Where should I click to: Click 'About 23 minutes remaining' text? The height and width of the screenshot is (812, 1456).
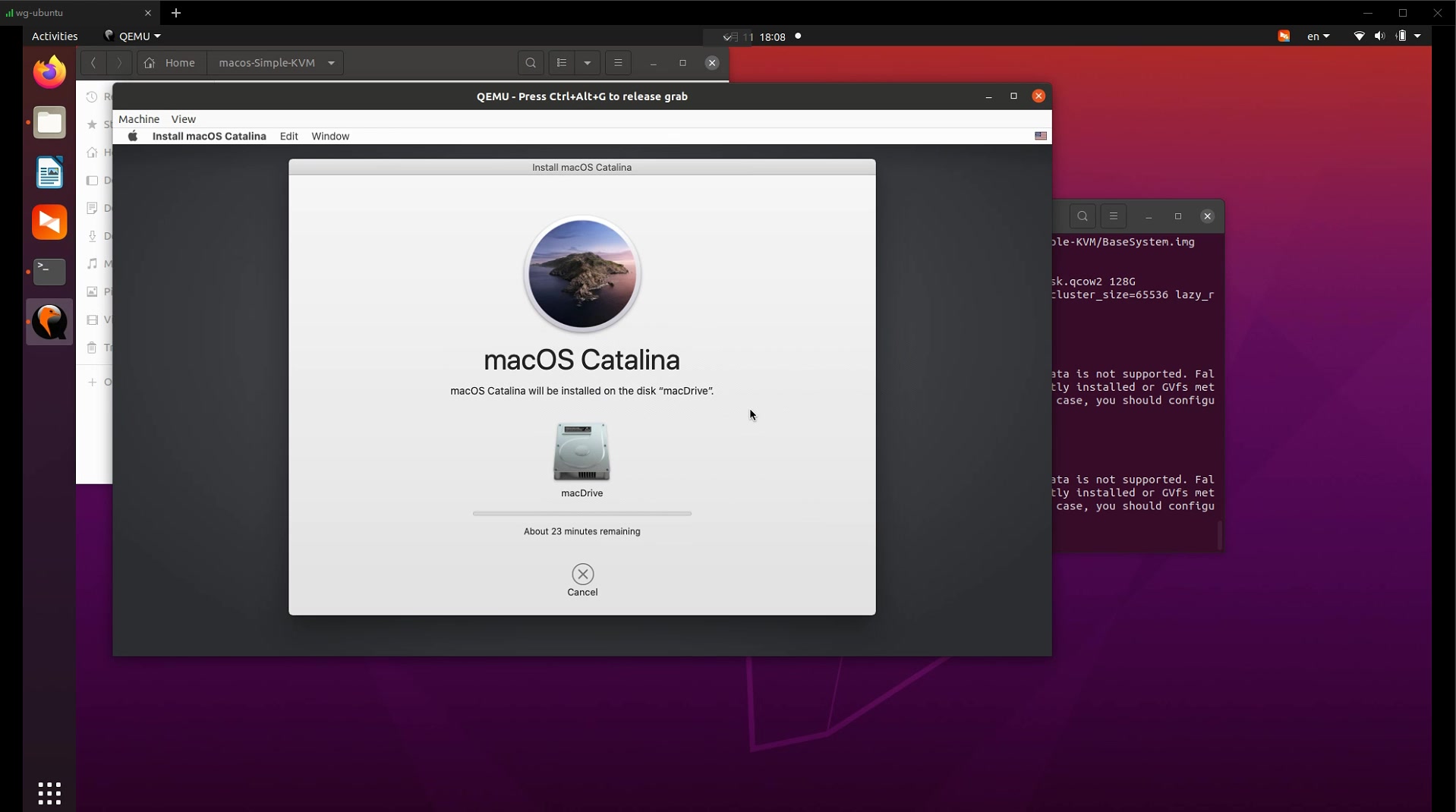pos(582,532)
